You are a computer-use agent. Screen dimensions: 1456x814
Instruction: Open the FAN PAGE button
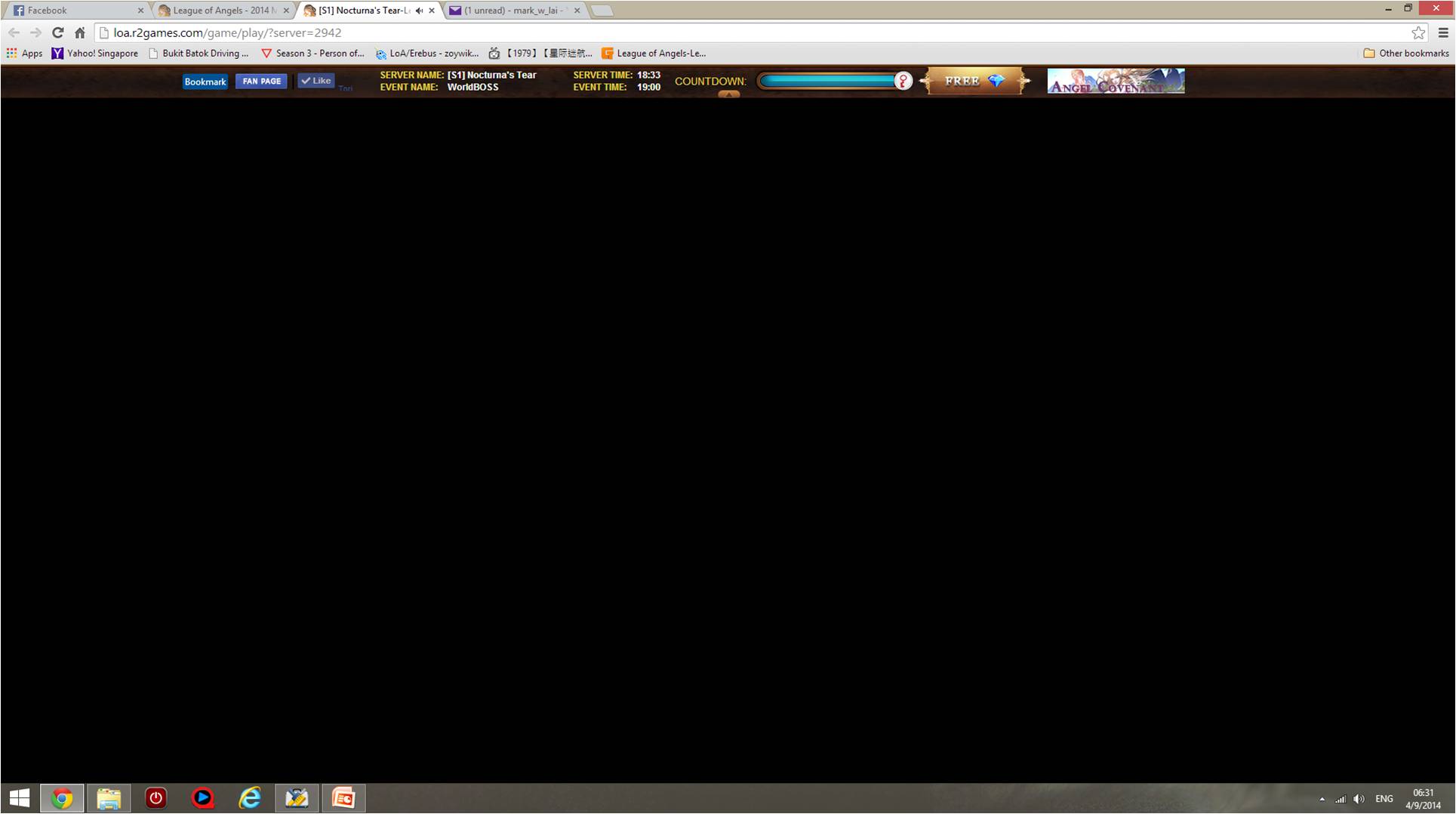coord(261,81)
